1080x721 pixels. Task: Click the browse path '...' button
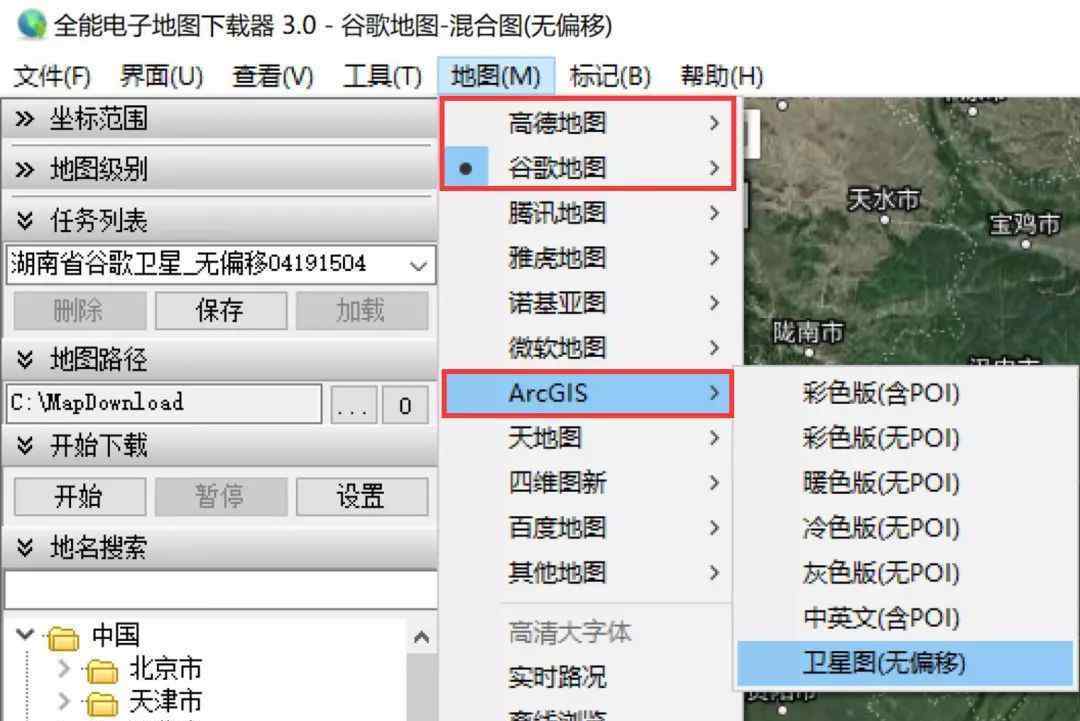[x=353, y=405]
